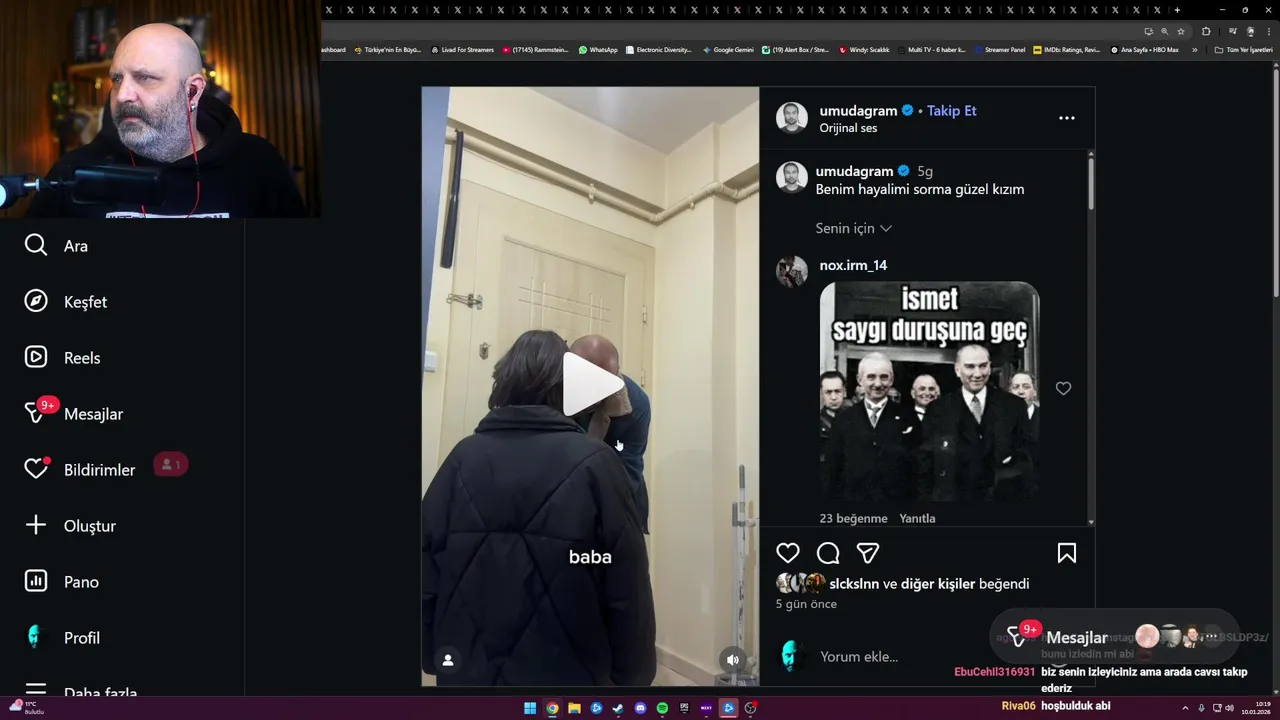Show hidden system tray icons
Viewport: 1280px width, 720px height.
1185,708
